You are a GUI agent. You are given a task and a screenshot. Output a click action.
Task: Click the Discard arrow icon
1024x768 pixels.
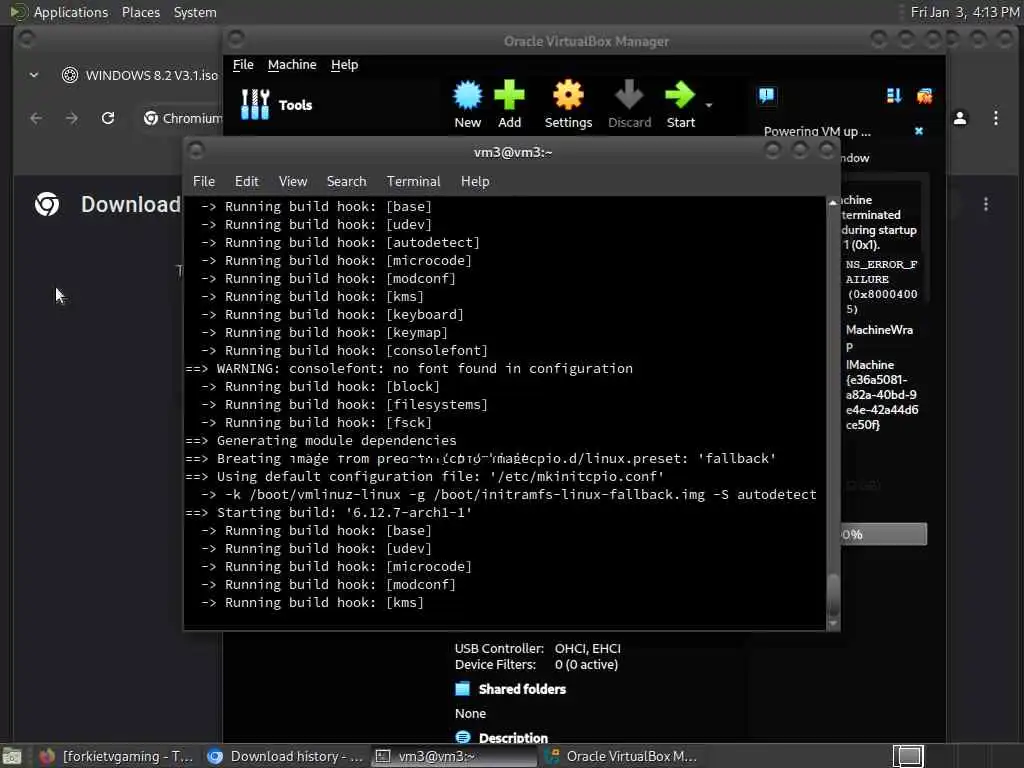[x=630, y=104]
